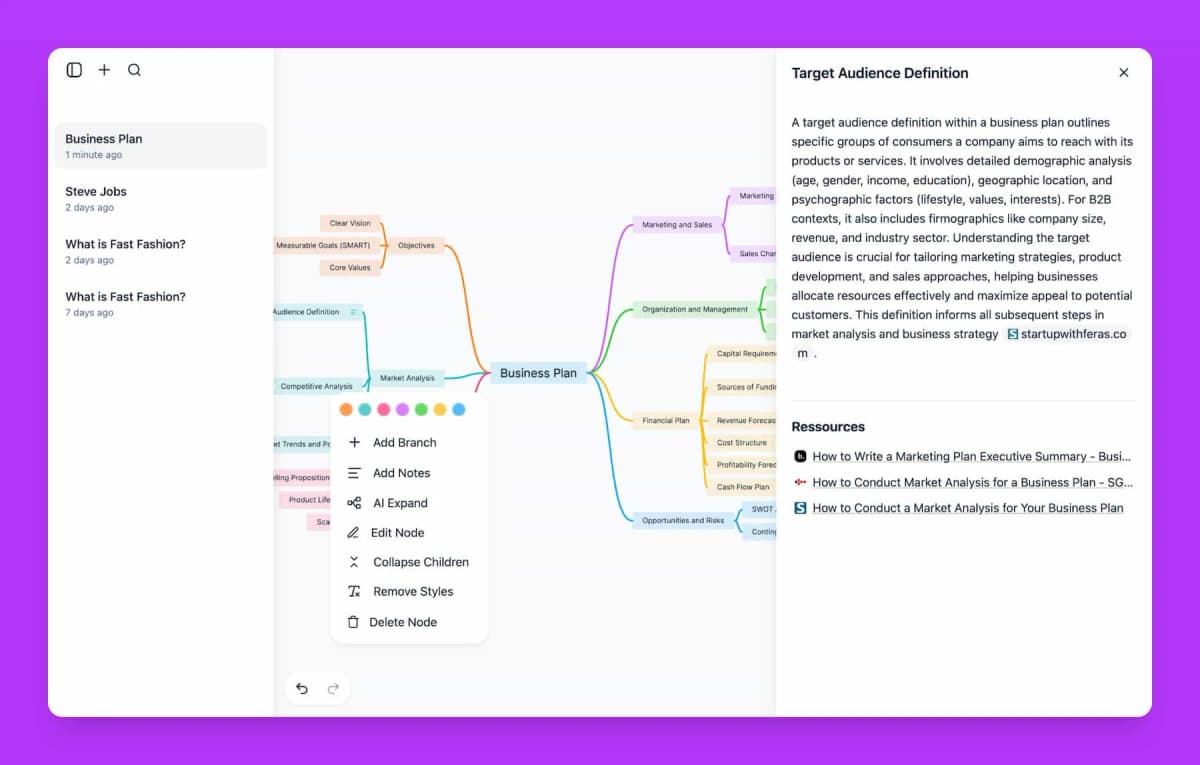Open Conduct a Market Analysis for Your Business Plan link
This screenshot has width=1200, height=765.
[x=968, y=508]
